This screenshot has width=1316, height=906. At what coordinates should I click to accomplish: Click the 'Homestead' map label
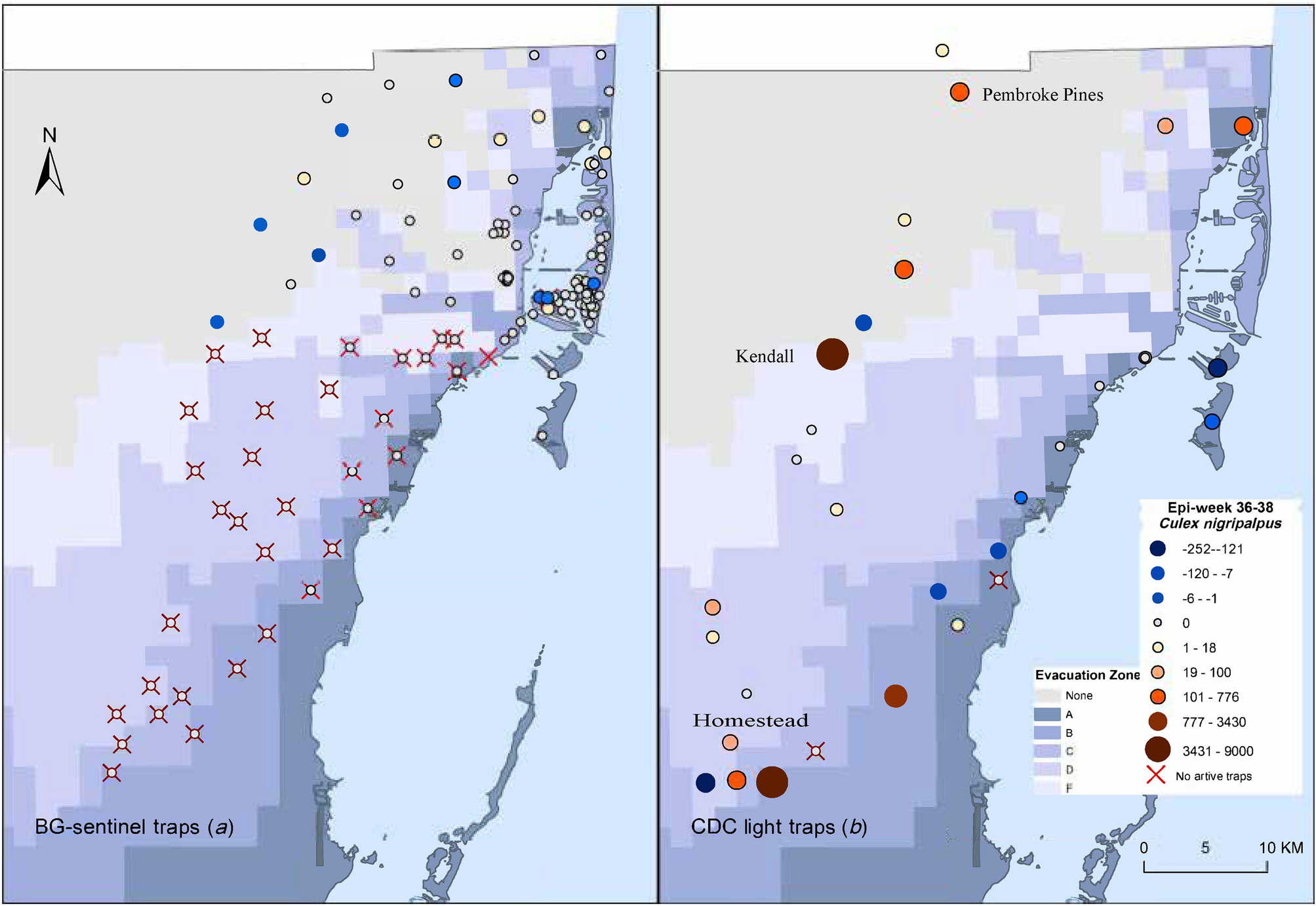pyautogui.click(x=750, y=720)
